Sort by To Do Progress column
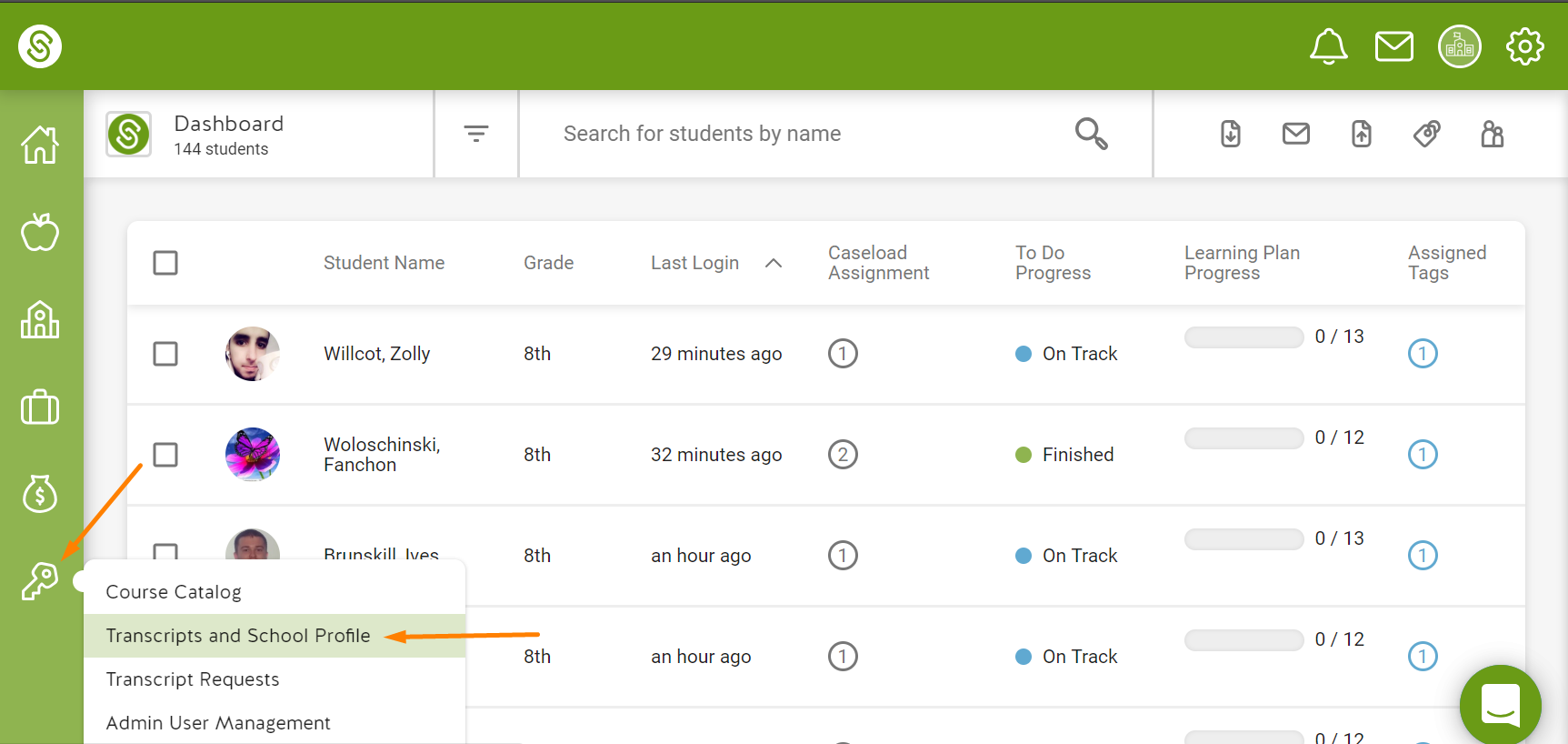1568x744 pixels. tap(1053, 263)
